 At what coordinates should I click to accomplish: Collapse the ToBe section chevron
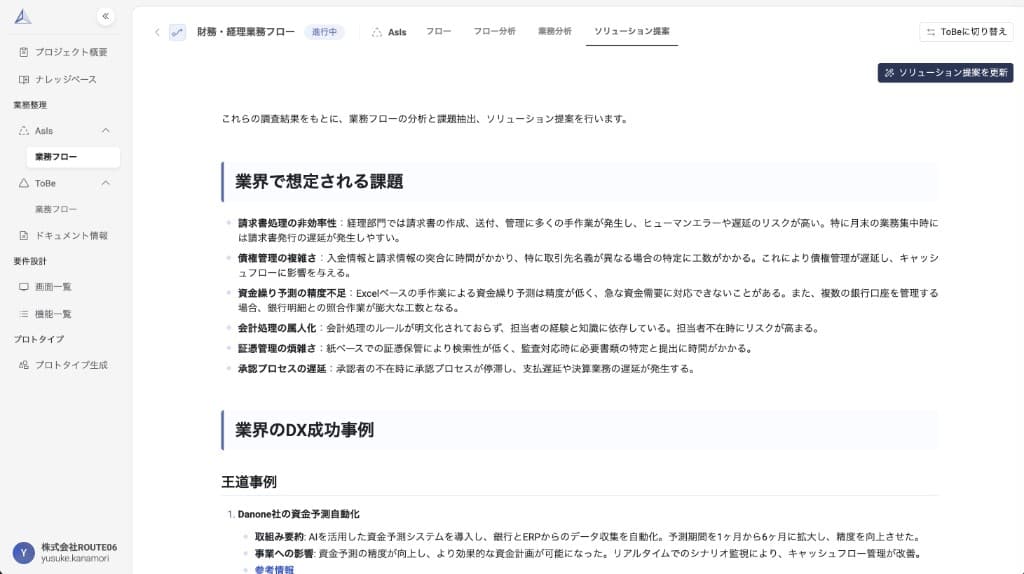tap(106, 183)
